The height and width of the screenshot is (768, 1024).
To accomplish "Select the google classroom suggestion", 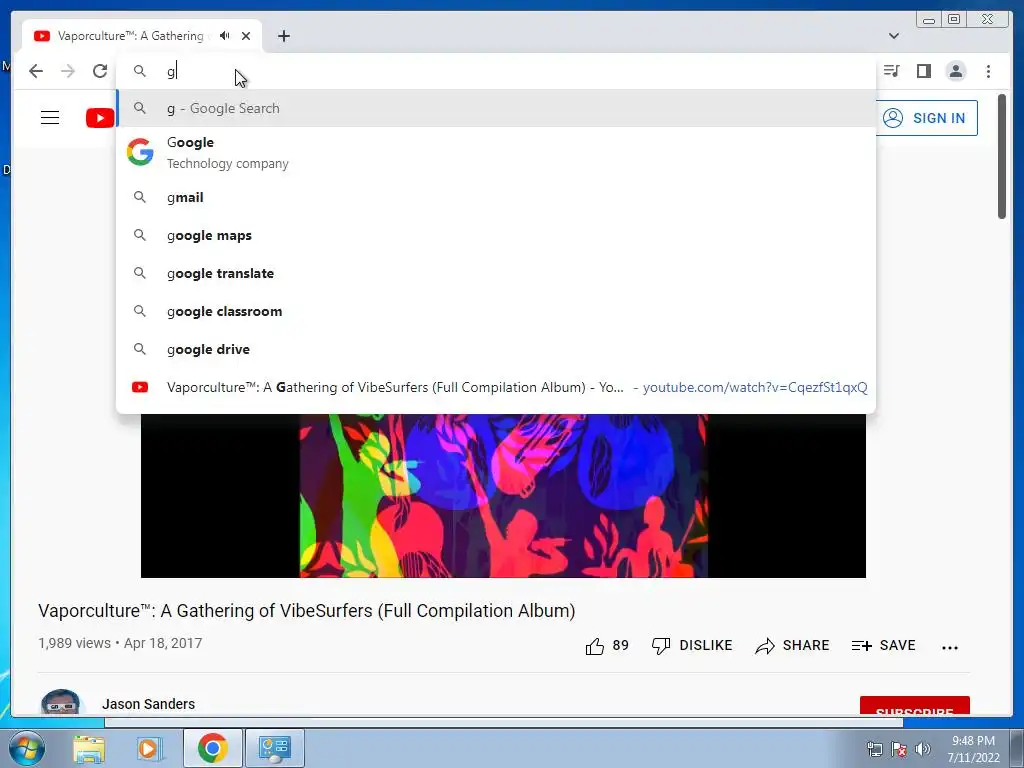I will [496, 311].
